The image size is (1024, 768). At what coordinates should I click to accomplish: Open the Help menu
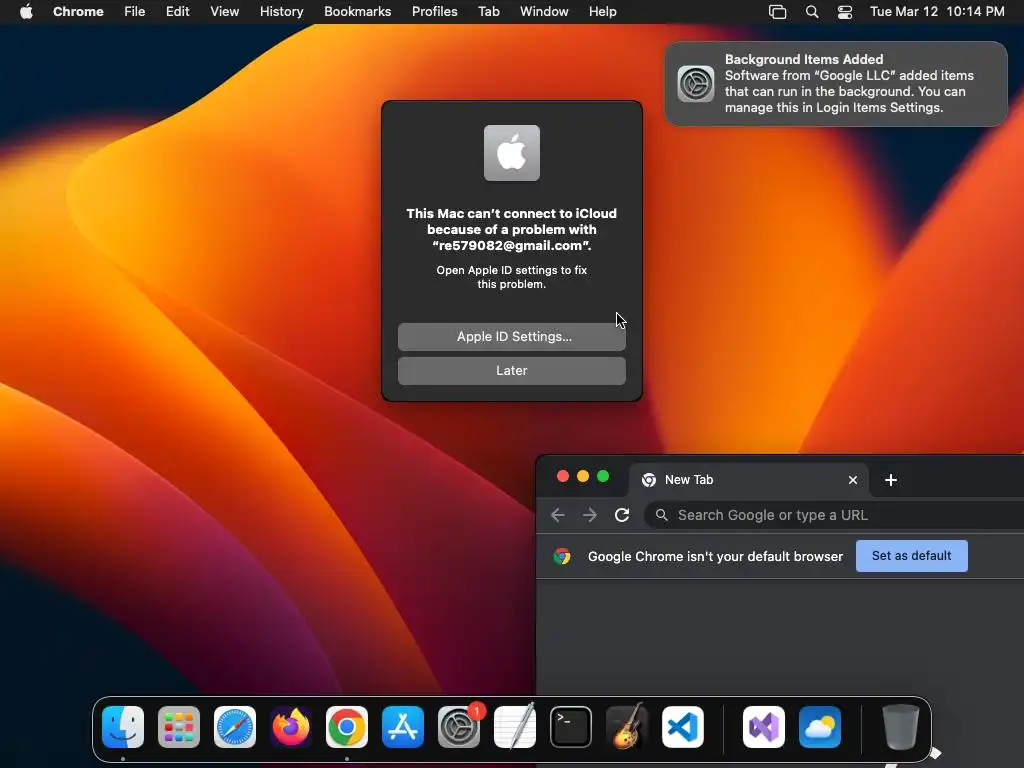pos(602,11)
